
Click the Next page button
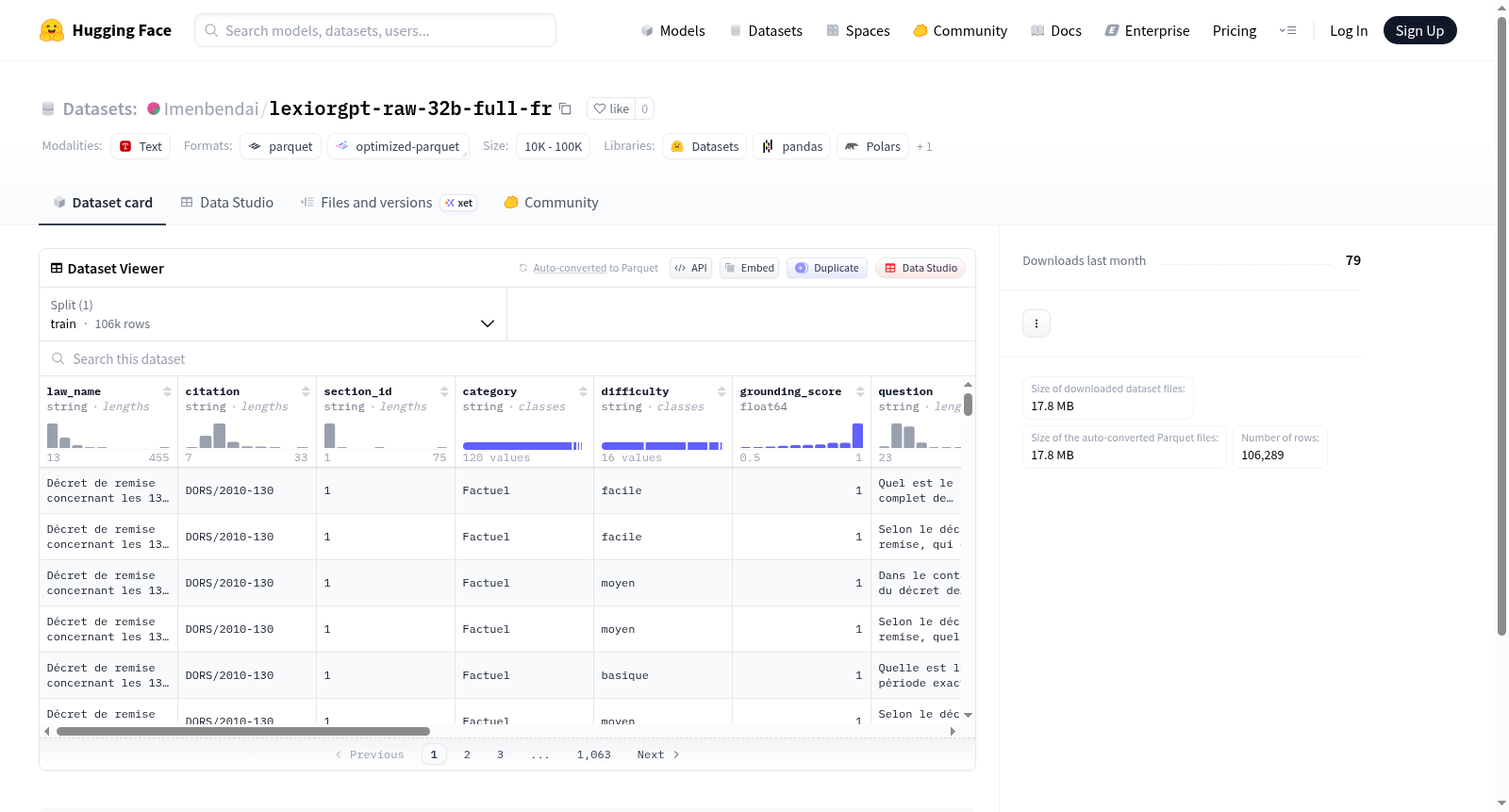tap(658, 754)
